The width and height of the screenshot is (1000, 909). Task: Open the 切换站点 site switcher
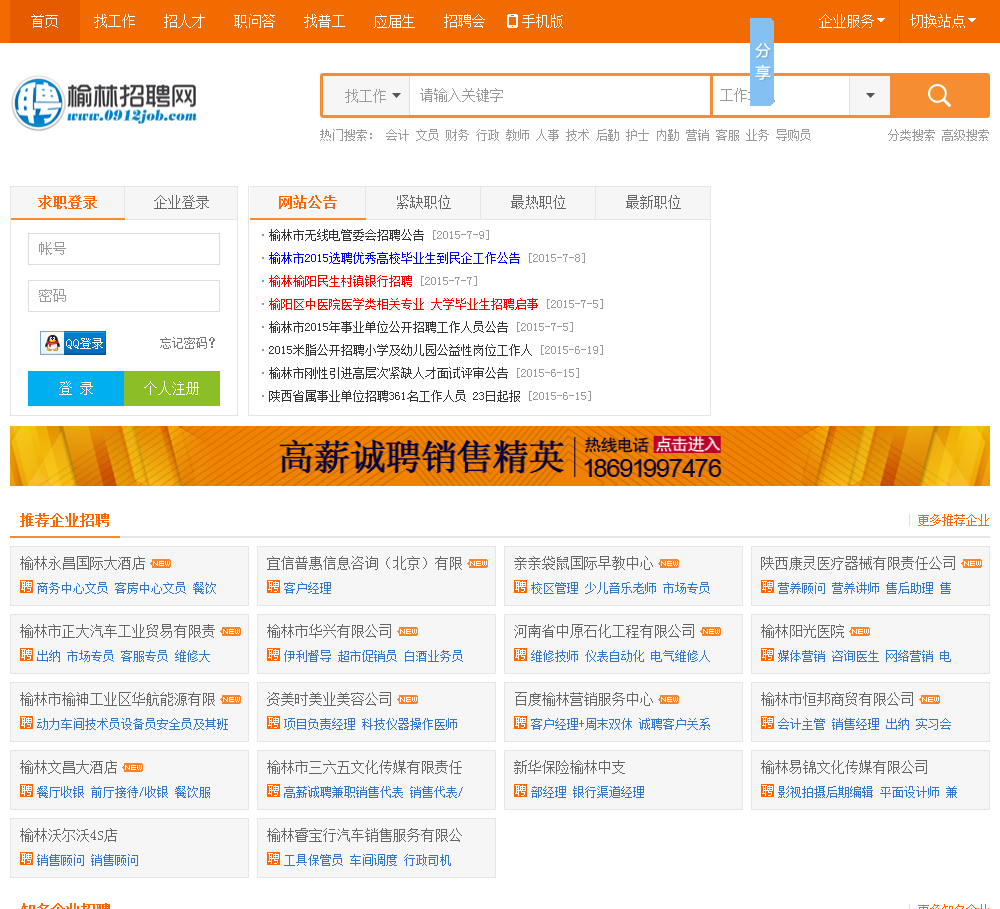[x=942, y=21]
